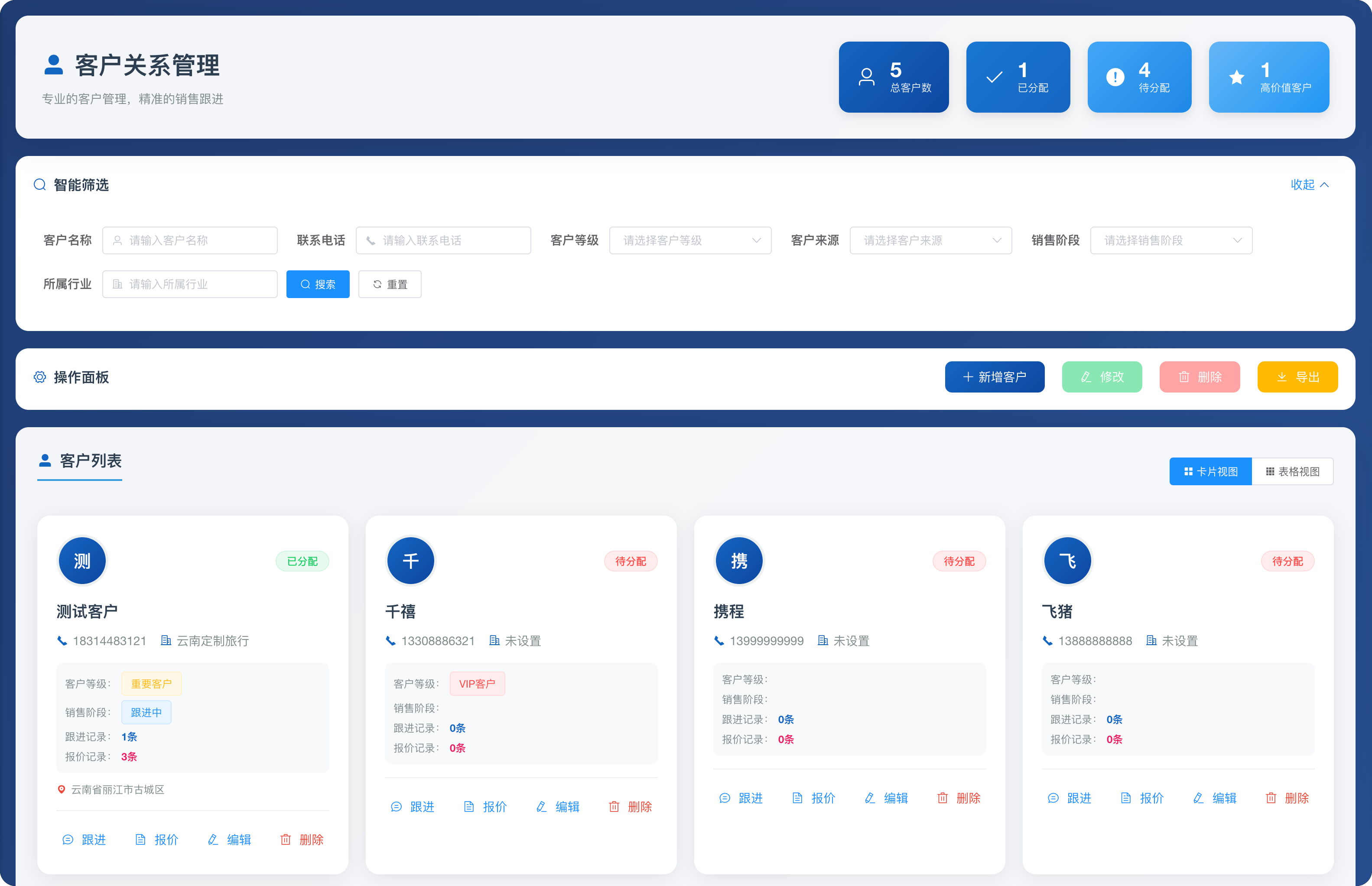This screenshot has height=886, width=1372.
Task: Select the 卡片视图 tab
Action: [x=1210, y=471]
